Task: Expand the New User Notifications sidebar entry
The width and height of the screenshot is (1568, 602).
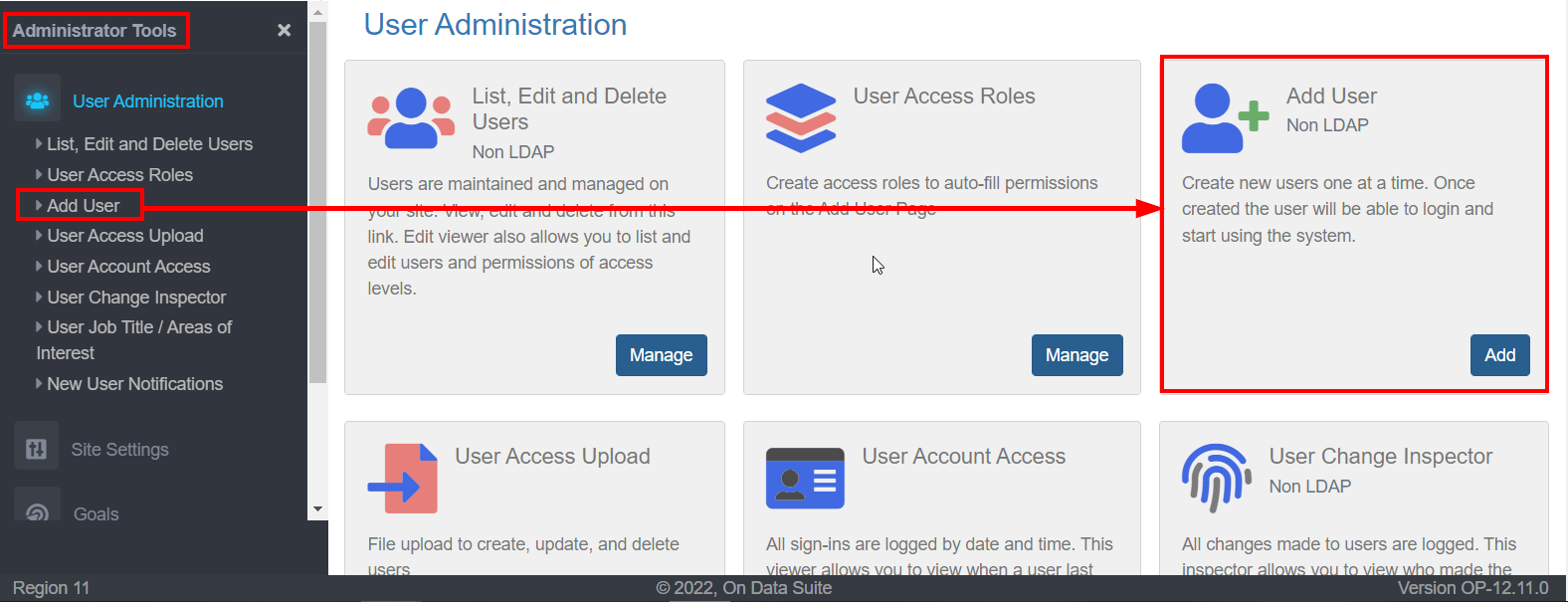Action: (x=132, y=383)
